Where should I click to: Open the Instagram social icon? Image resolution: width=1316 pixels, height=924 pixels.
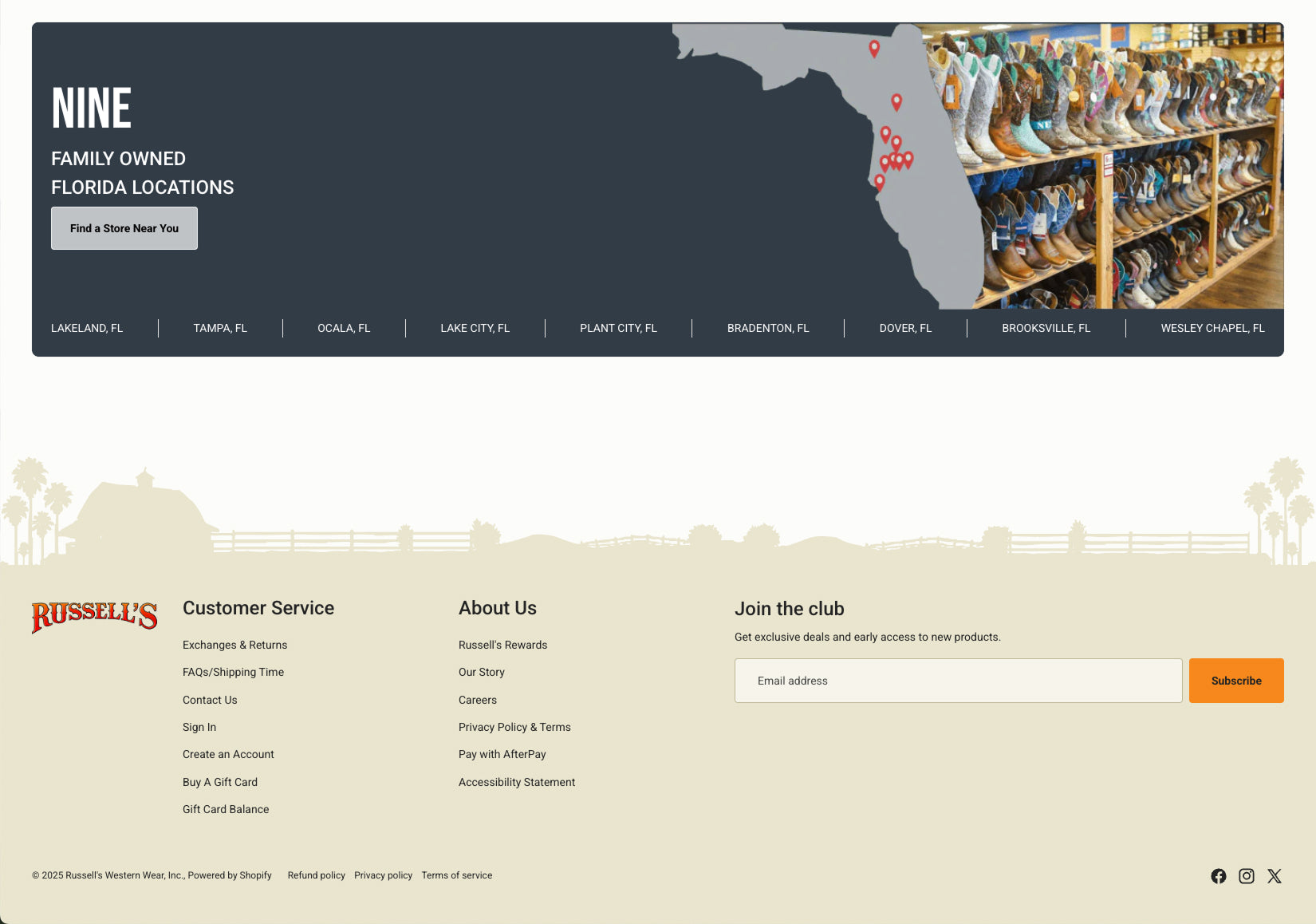coord(1246,876)
